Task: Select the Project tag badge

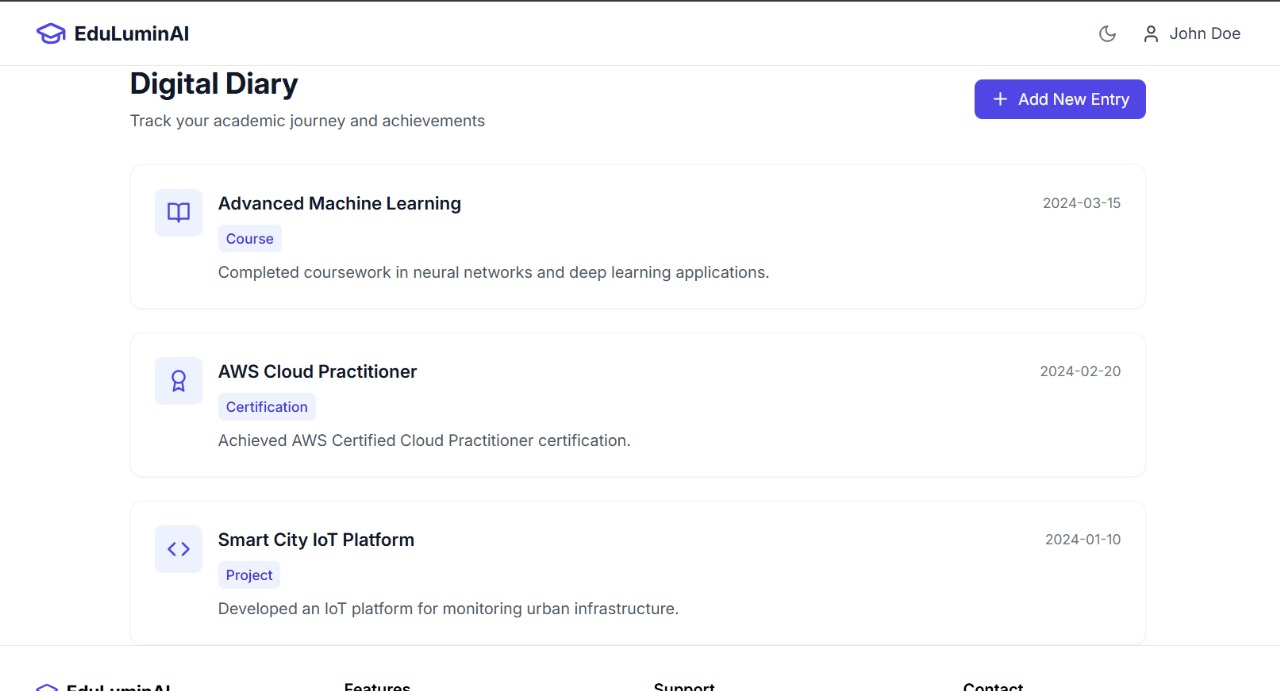Action: pos(249,575)
